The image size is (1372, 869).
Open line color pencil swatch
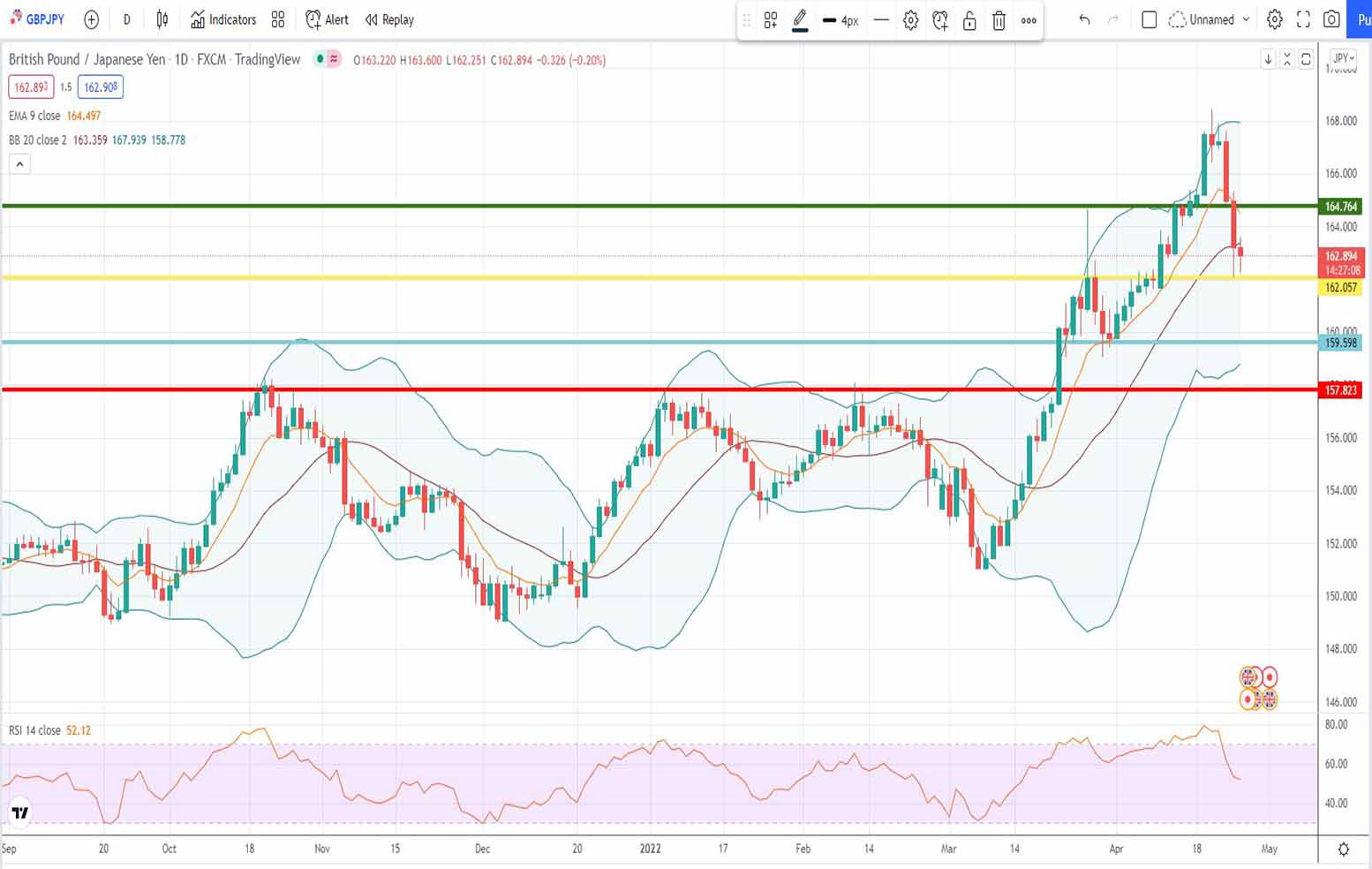[x=800, y=19]
